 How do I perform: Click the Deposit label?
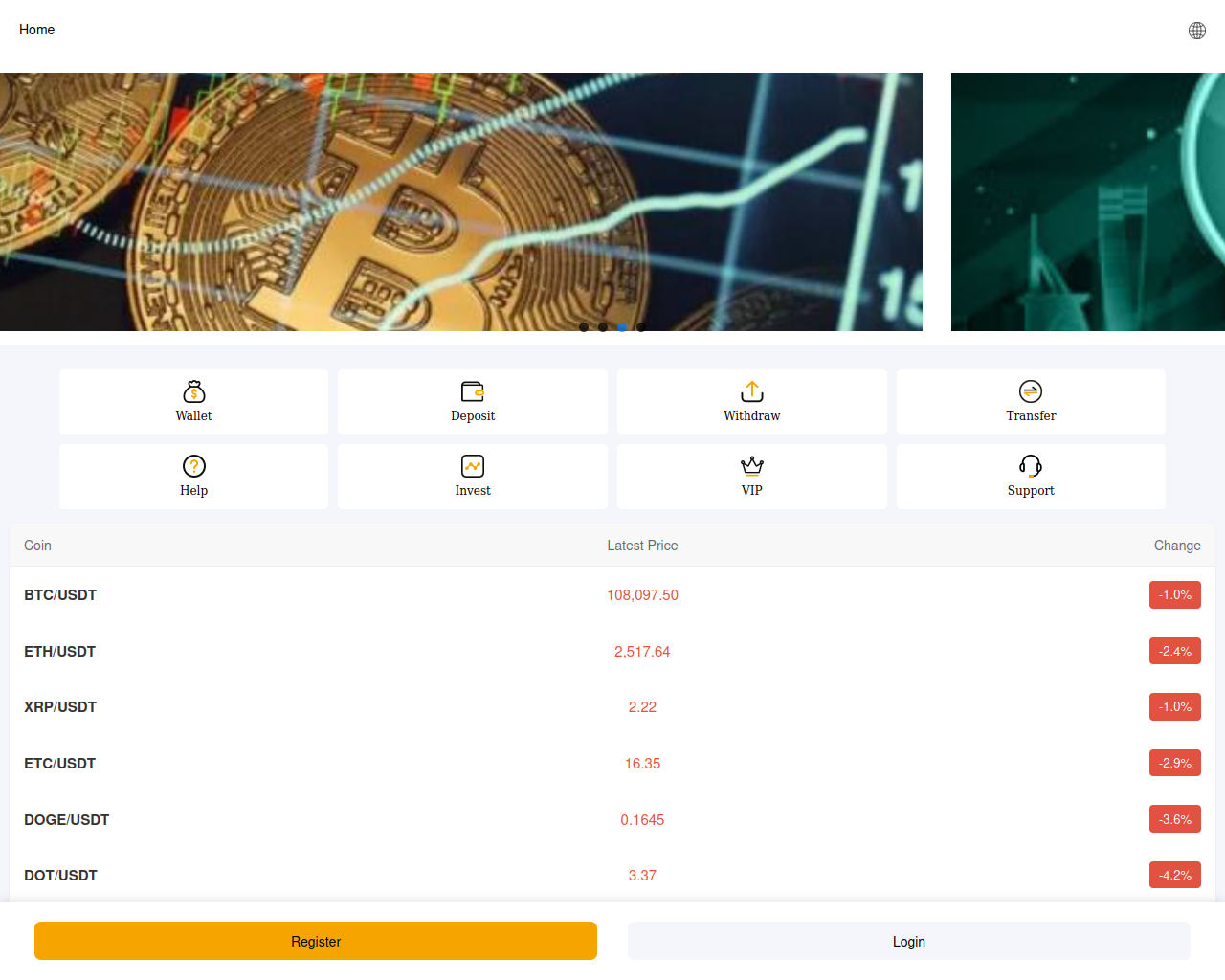pos(473,416)
